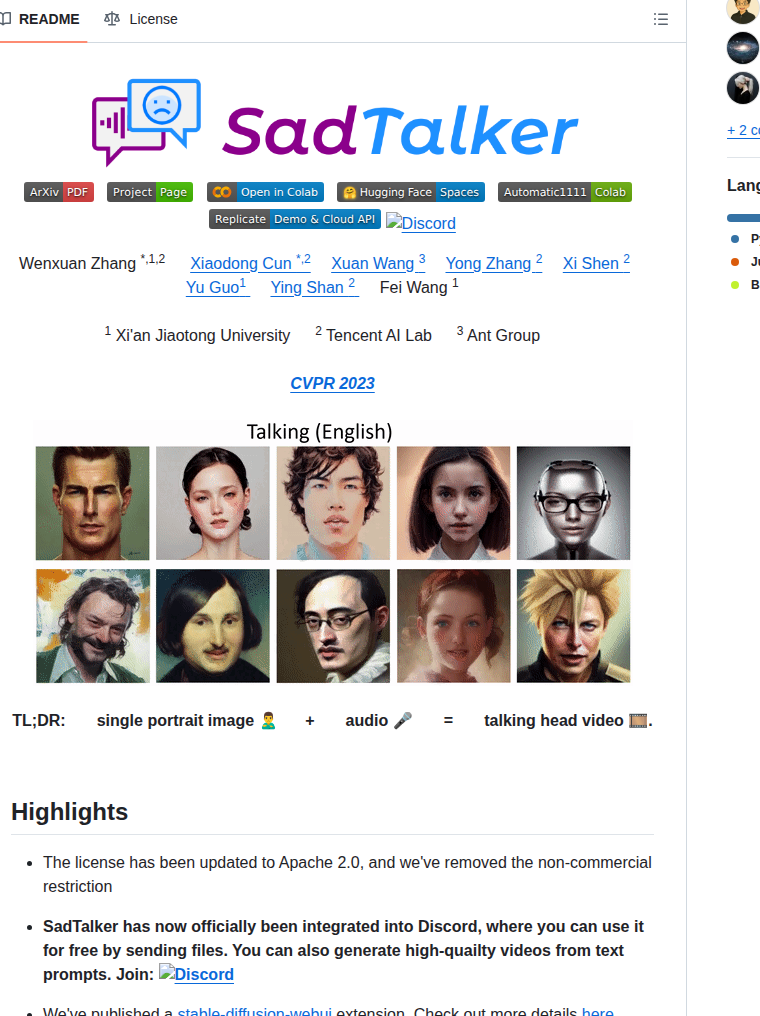Click the galaxy contributor avatar

pyautogui.click(x=743, y=49)
